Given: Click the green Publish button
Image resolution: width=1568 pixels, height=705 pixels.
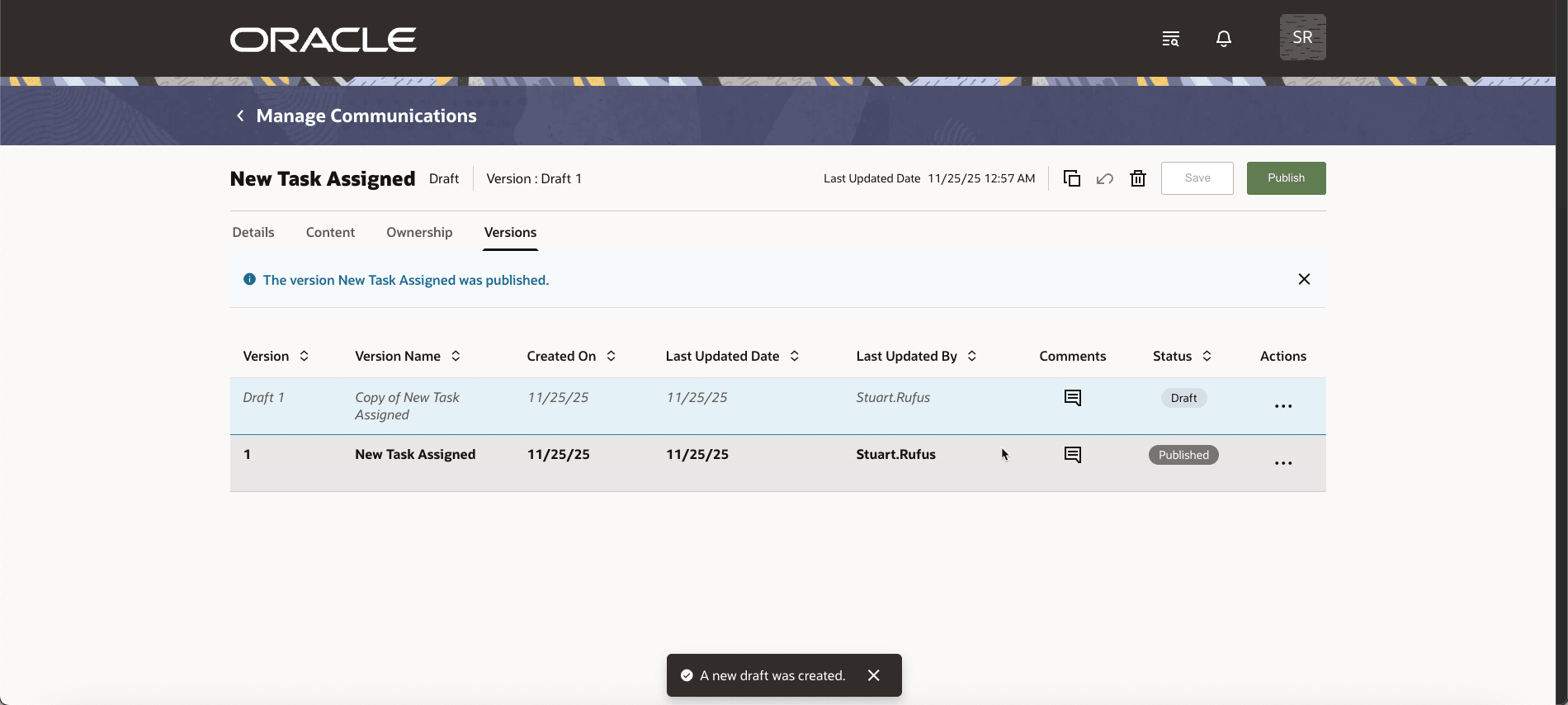Looking at the screenshot, I should (1286, 178).
